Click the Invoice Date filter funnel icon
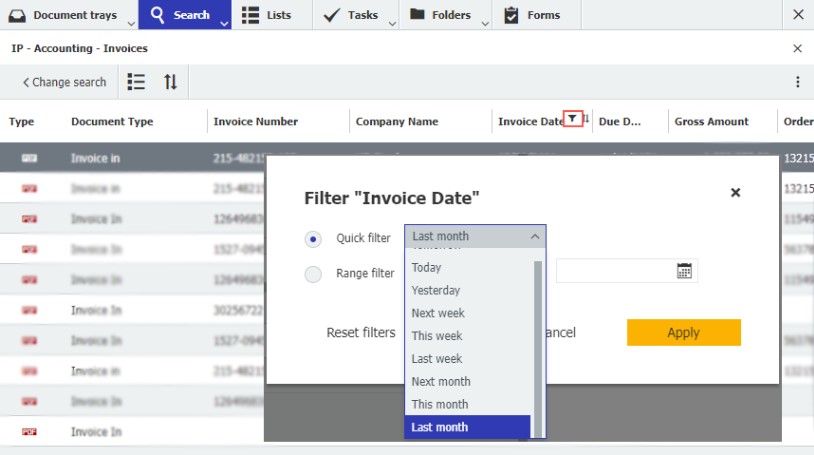 pos(572,118)
